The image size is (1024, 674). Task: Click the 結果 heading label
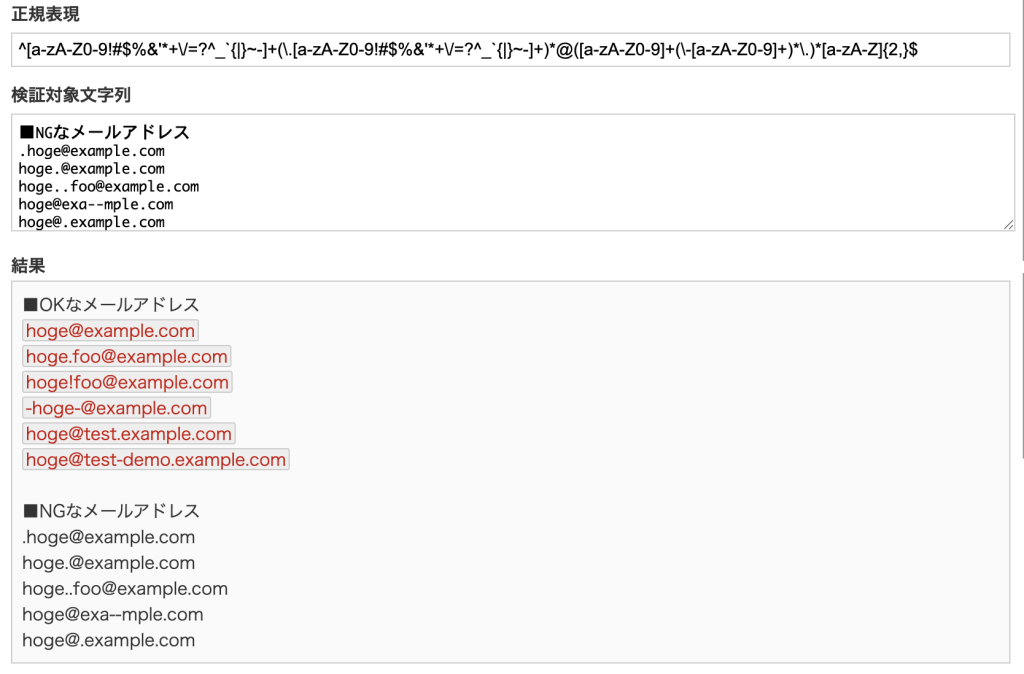point(27,265)
